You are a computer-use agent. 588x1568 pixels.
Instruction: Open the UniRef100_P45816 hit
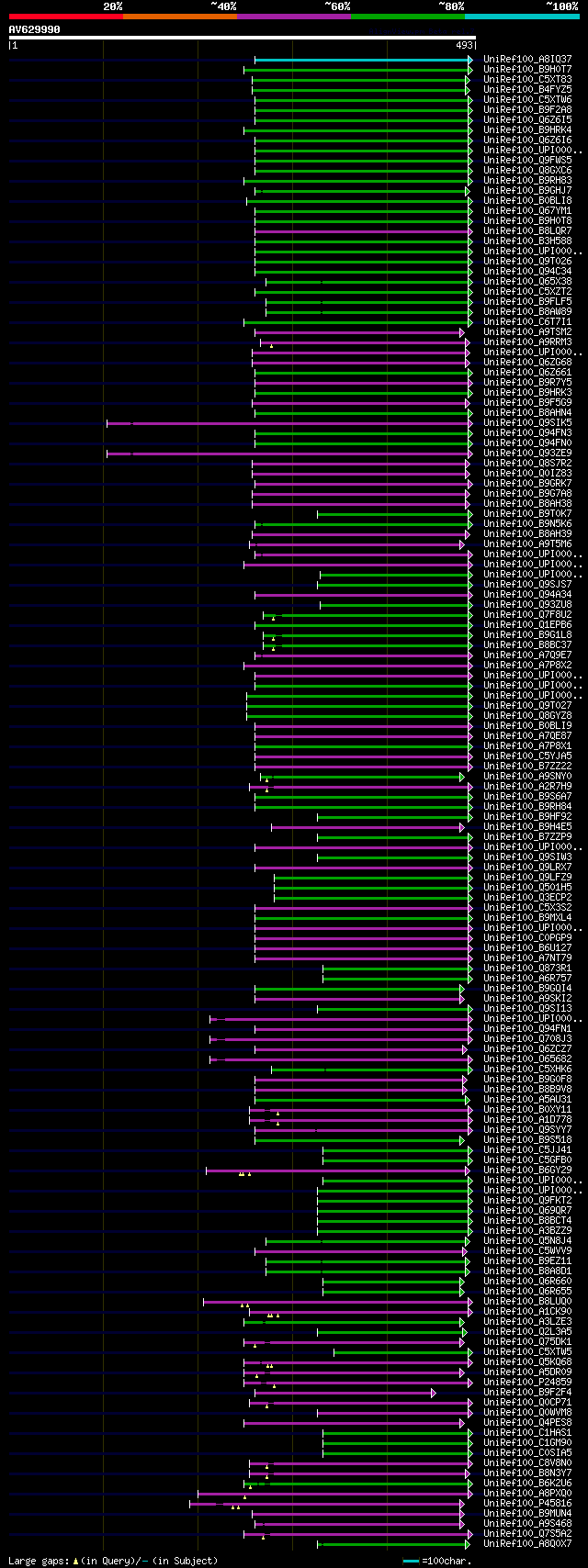[x=527, y=1504]
